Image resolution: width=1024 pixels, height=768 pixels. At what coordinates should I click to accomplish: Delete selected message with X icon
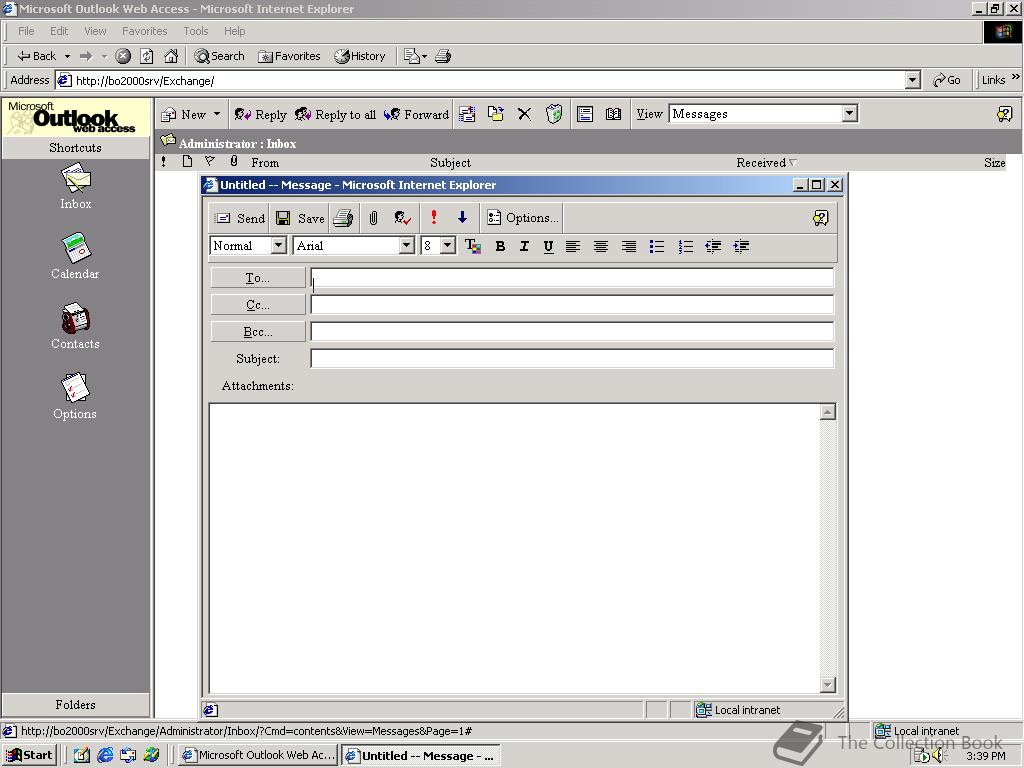[x=524, y=114]
